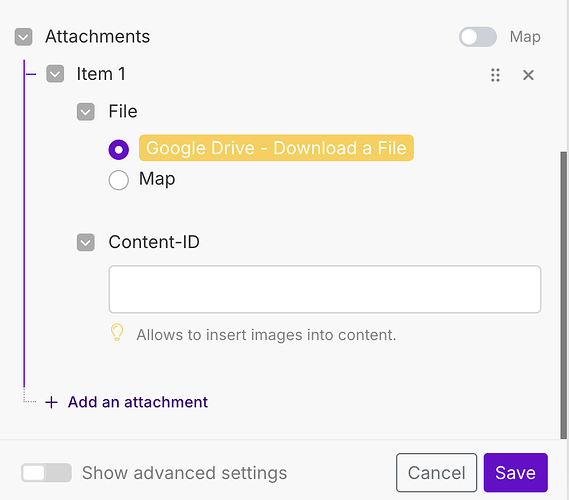The width and height of the screenshot is (569, 500).
Task: Click the Cancel button
Action: [x=436, y=472]
